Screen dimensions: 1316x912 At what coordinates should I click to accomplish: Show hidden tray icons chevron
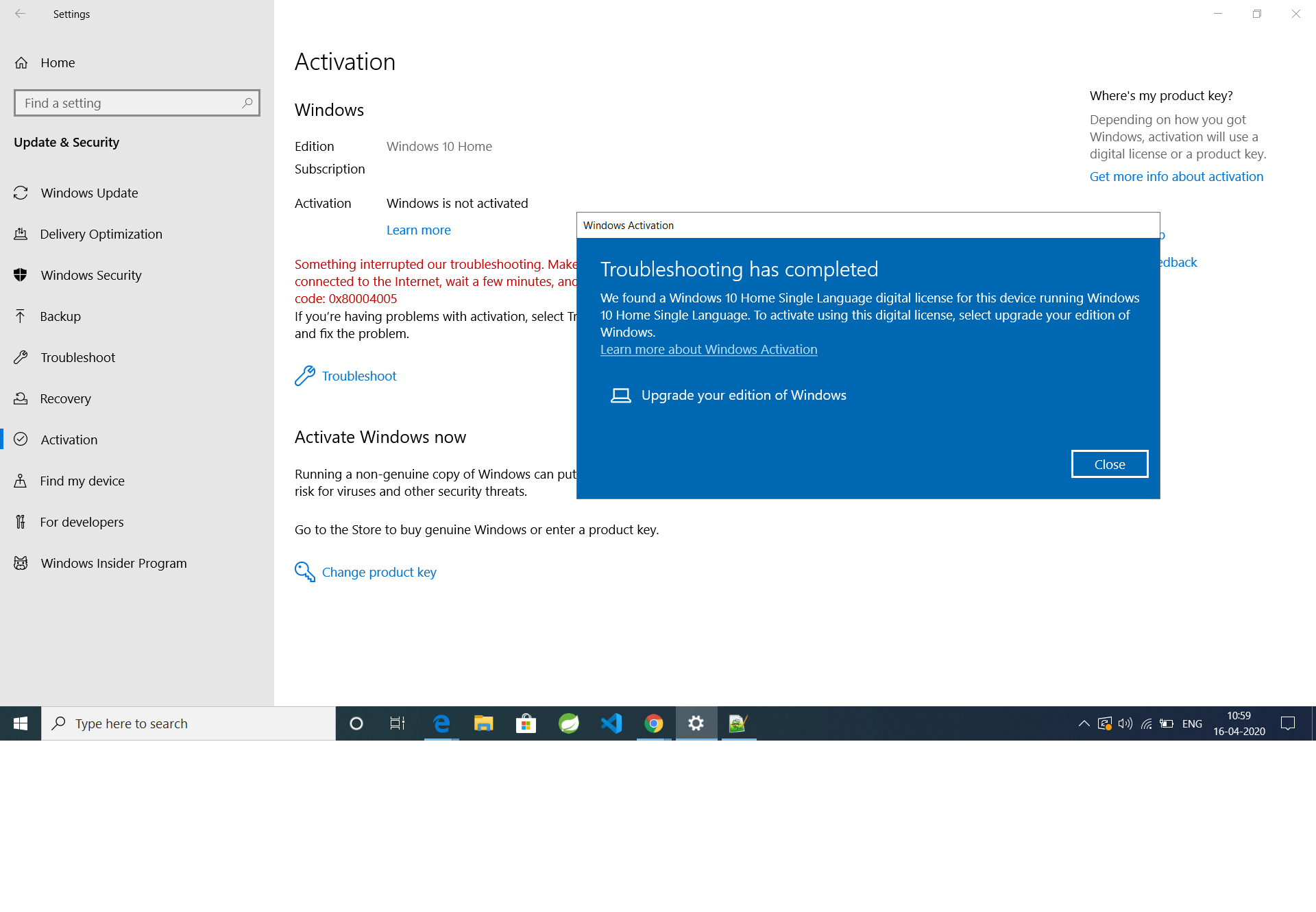pos(1084,723)
